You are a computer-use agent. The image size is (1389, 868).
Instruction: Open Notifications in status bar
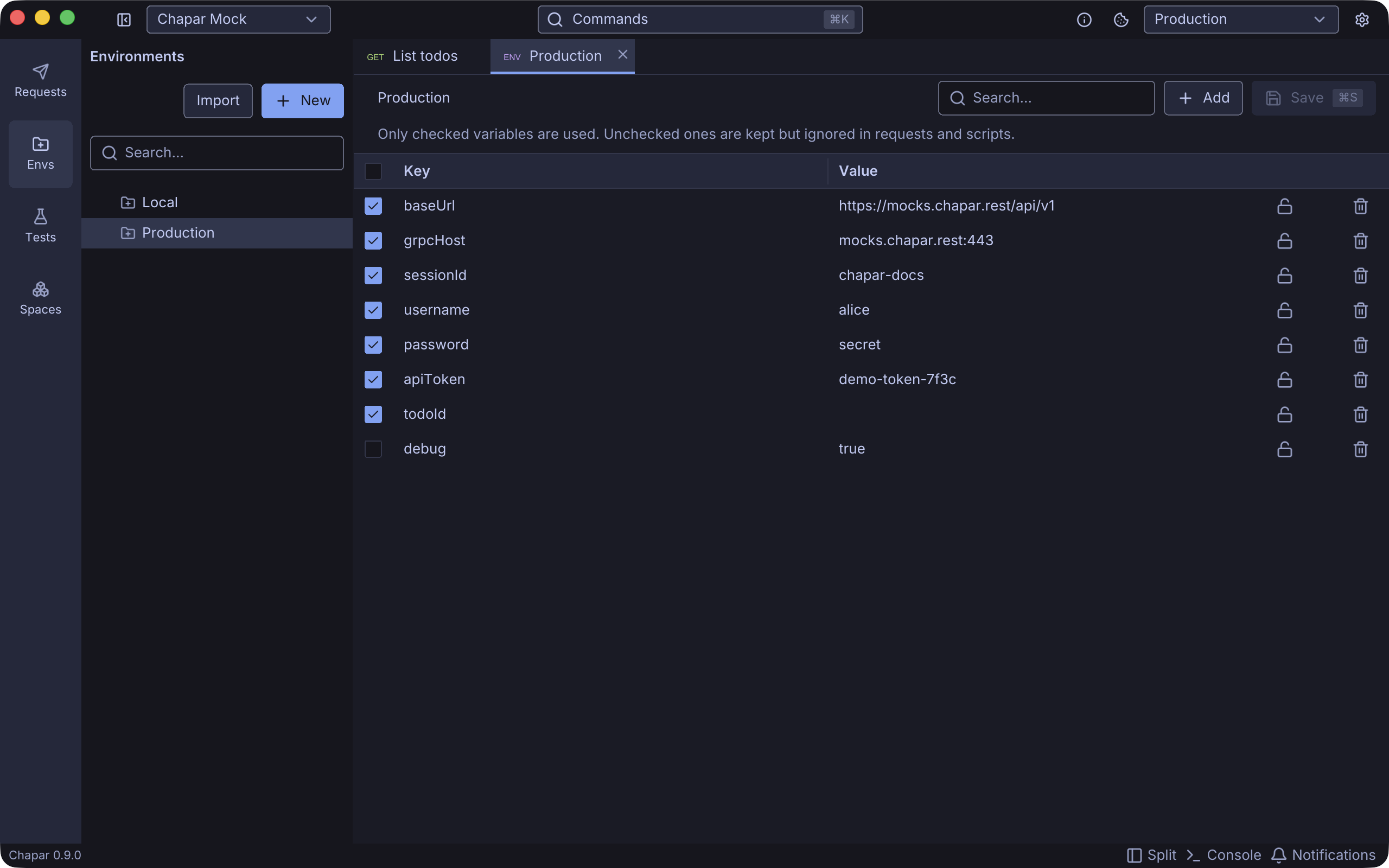[x=1323, y=855]
